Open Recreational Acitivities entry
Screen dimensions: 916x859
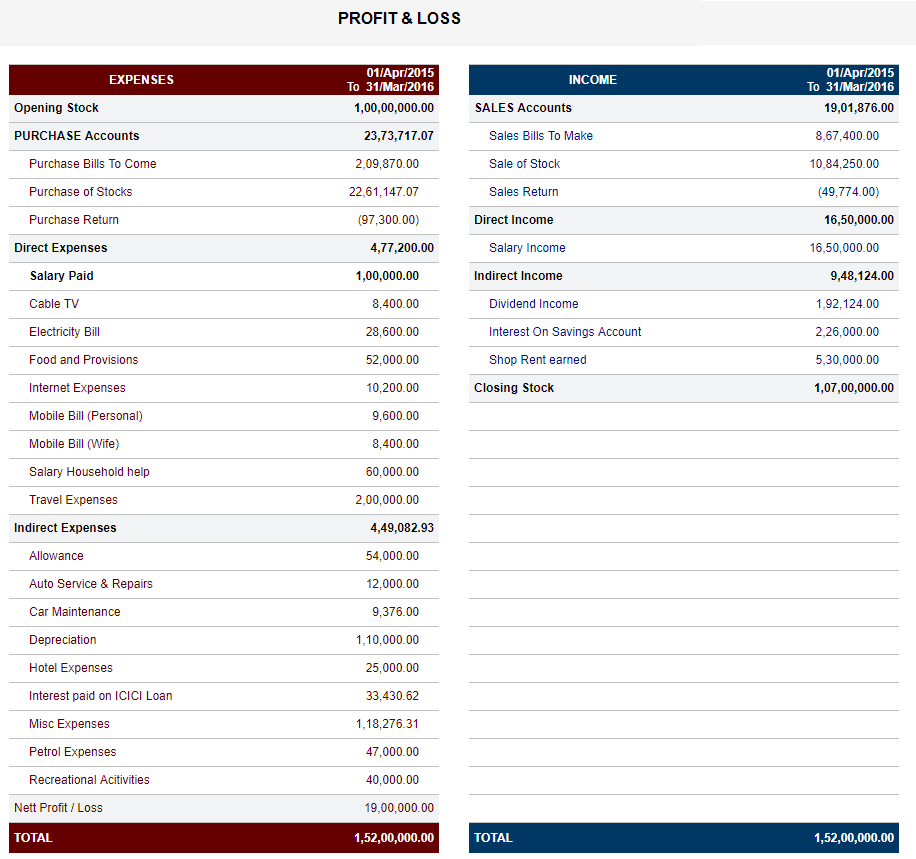pos(89,781)
